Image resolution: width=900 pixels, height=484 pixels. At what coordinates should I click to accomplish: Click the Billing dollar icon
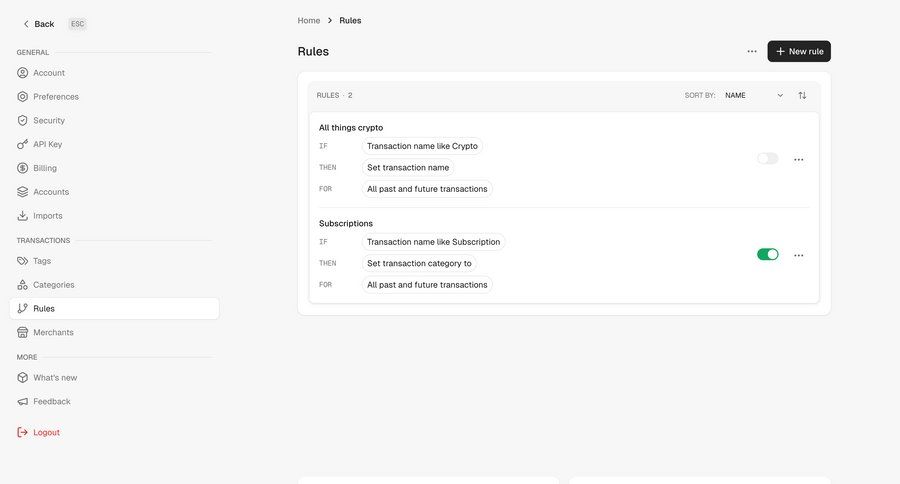pyautogui.click(x=22, y=168)
